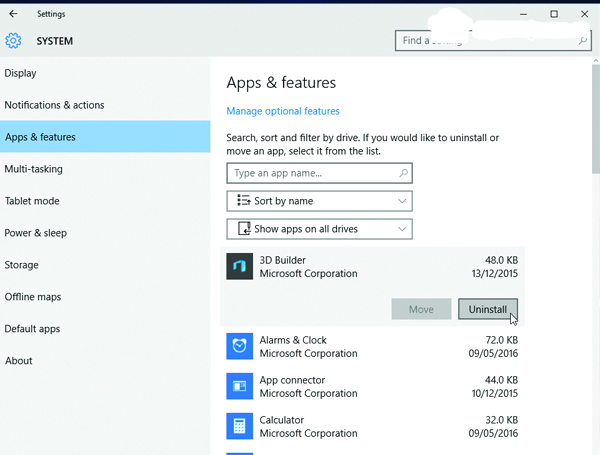Click the 72.0 KB size value
Viewport: 600px width, 455px height.
click(501, 340)
